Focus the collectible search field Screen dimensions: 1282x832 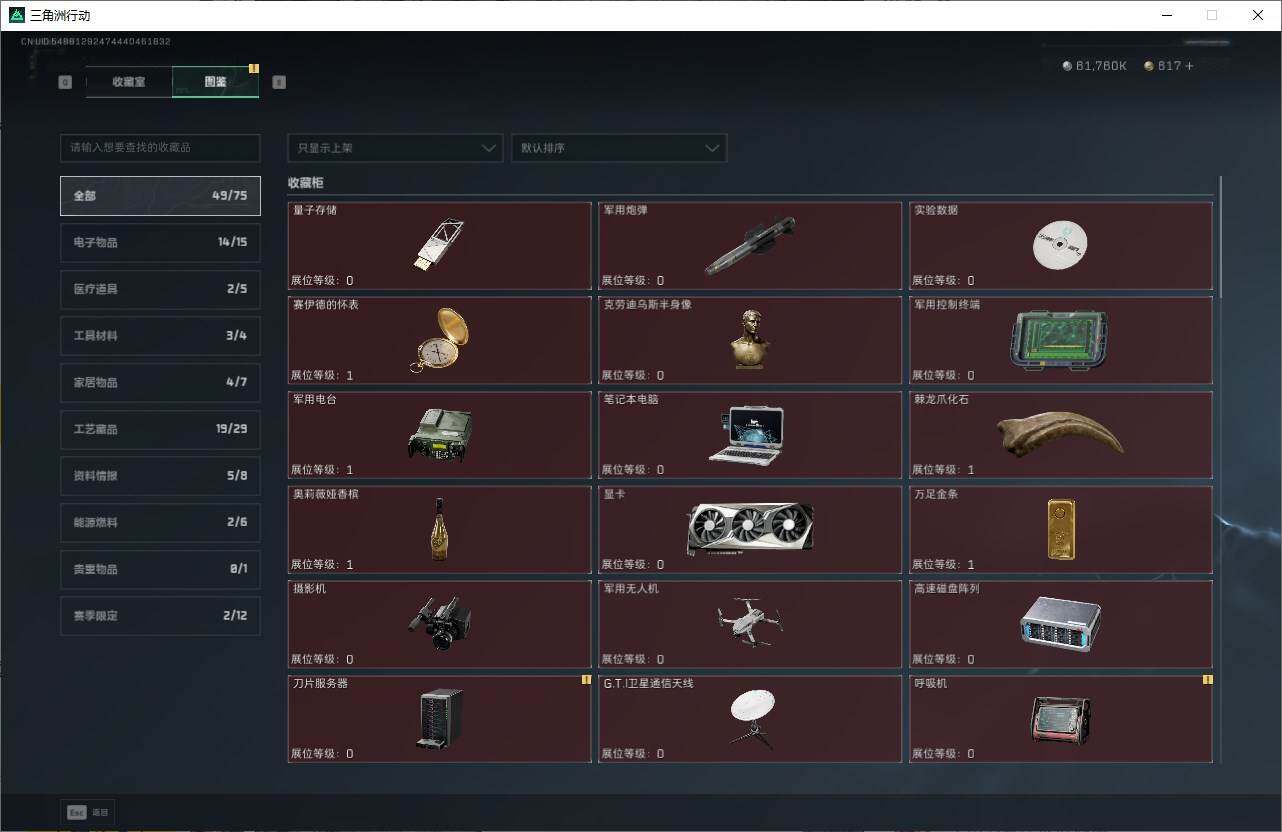tap(160, 148)
